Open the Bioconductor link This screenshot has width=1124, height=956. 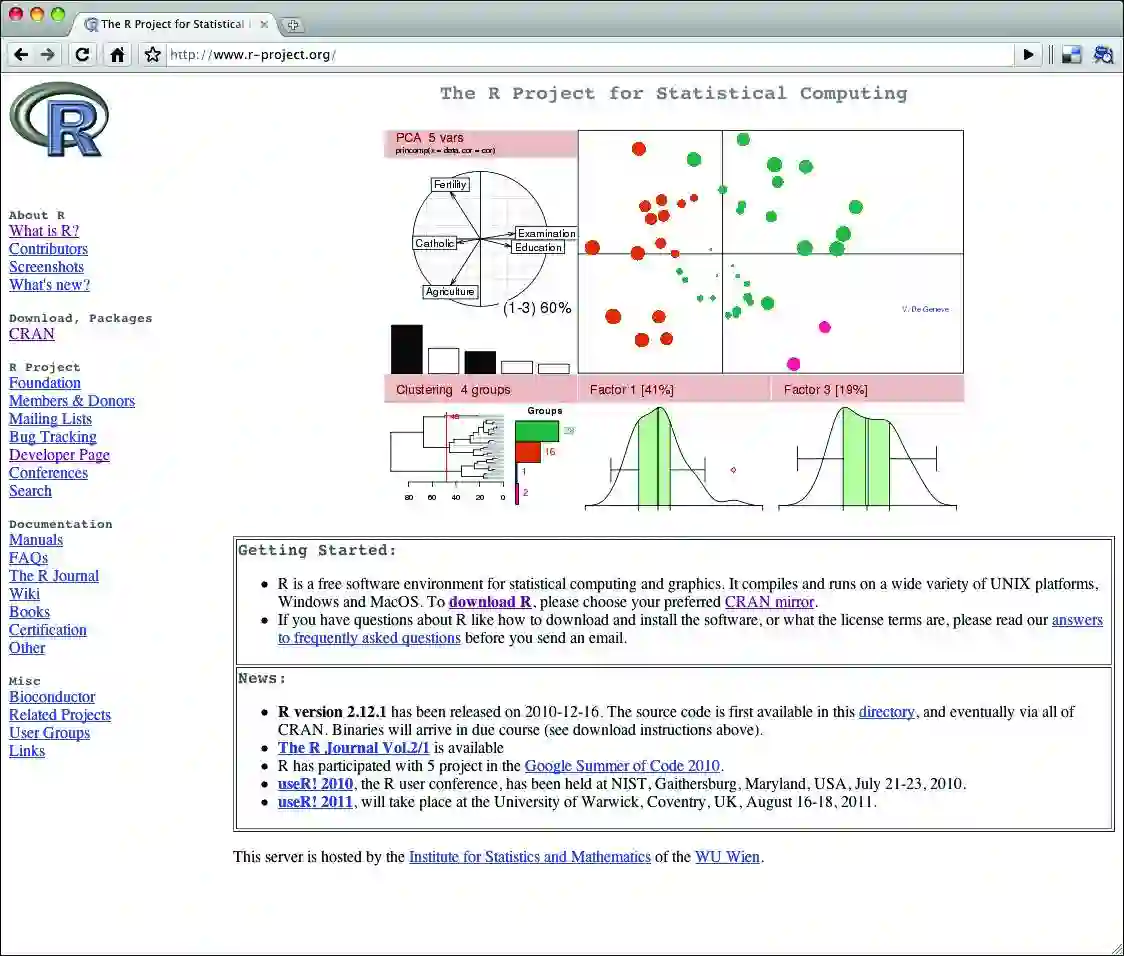pos(52,697)
